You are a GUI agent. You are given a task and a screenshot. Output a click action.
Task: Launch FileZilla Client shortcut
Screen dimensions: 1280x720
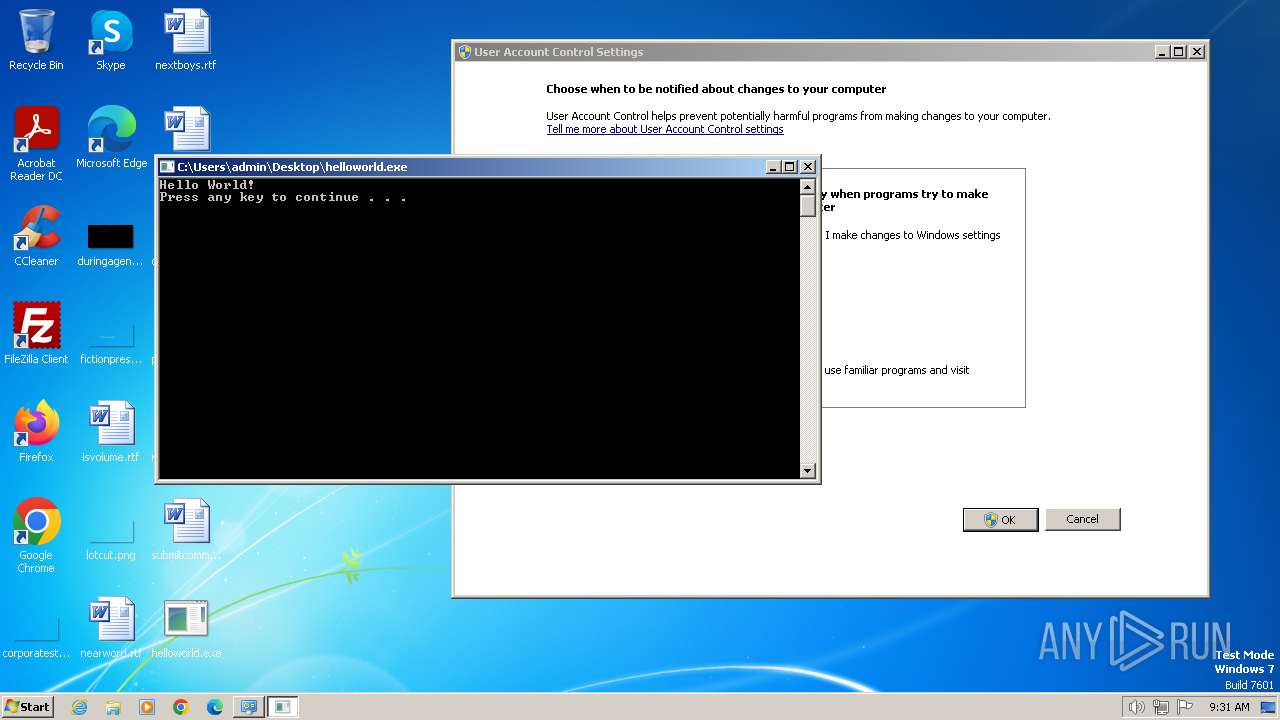pyautogui.click(x=36, y=334)
